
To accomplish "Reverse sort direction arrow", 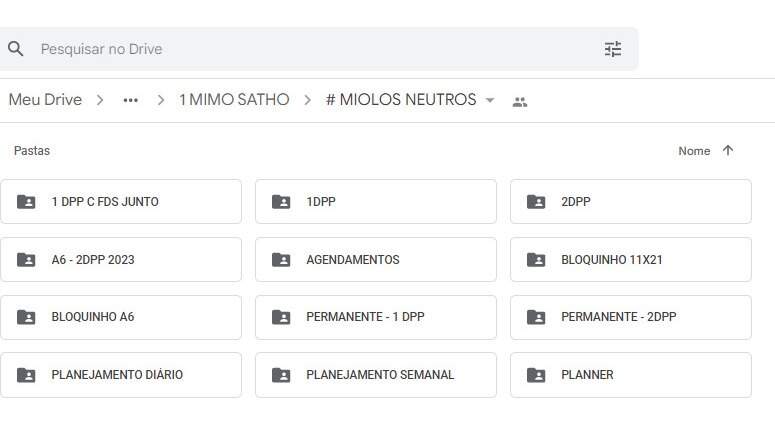I will 728,150.
